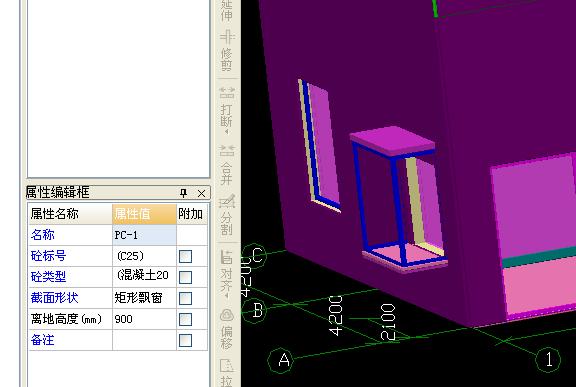Select the bay window roof slab in 3D view
The width and height of the screenshot is (576, 387).
click(x=392, y=141)
